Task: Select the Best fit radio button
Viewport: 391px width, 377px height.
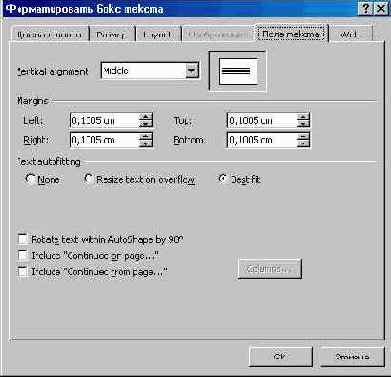Action: pos(222,179)
